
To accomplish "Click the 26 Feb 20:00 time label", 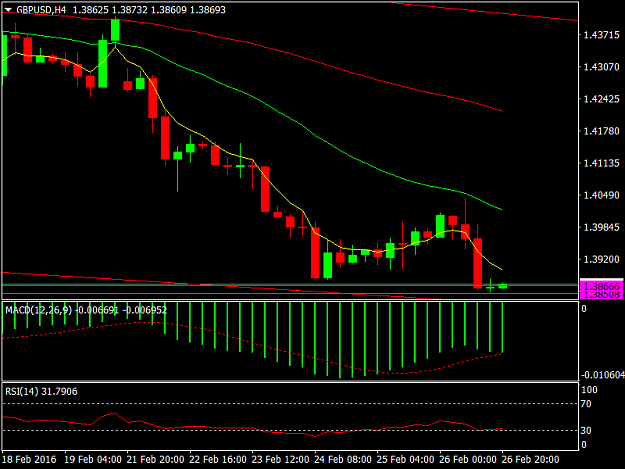I will 531,459.
